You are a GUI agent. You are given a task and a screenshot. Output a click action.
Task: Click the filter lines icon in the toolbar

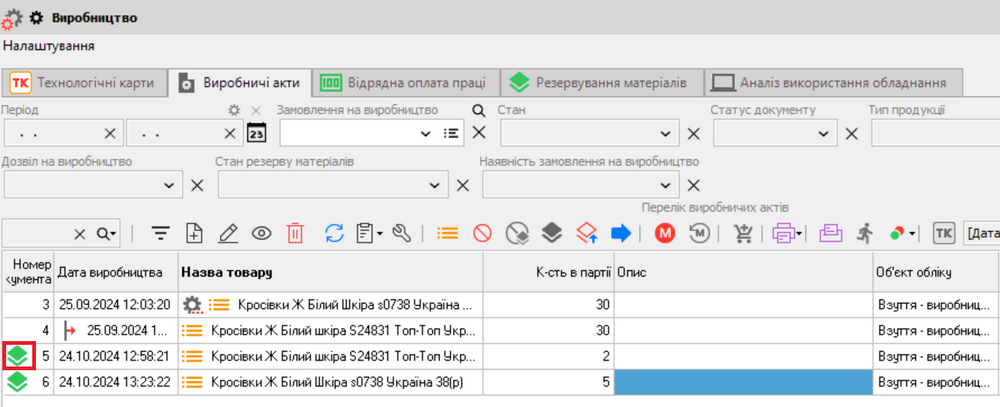(160, 233)
